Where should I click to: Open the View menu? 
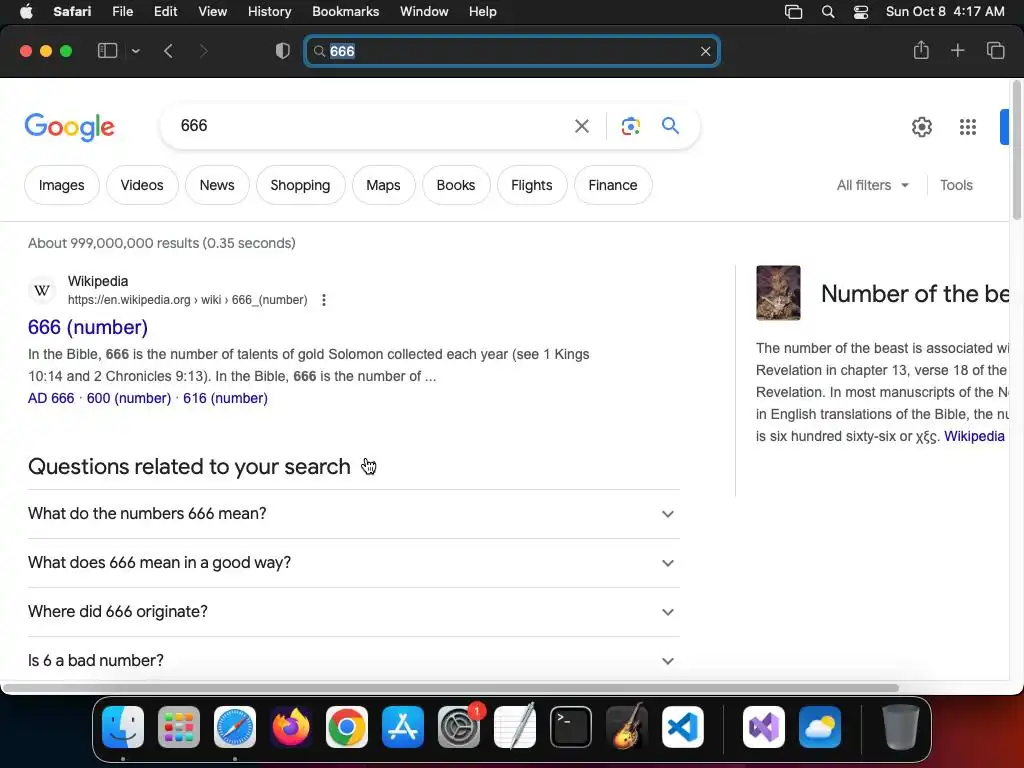click(x=212, y=12)
